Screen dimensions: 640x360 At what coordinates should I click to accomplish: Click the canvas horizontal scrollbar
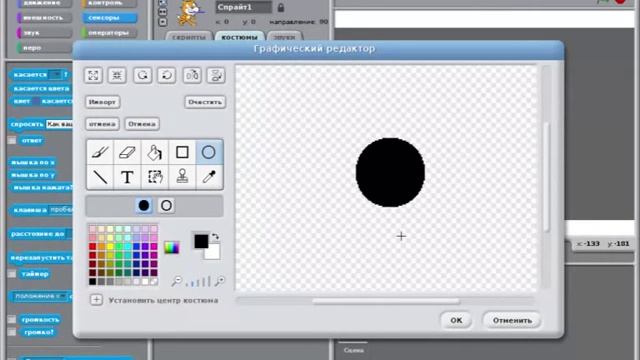[x=386, y=301]
